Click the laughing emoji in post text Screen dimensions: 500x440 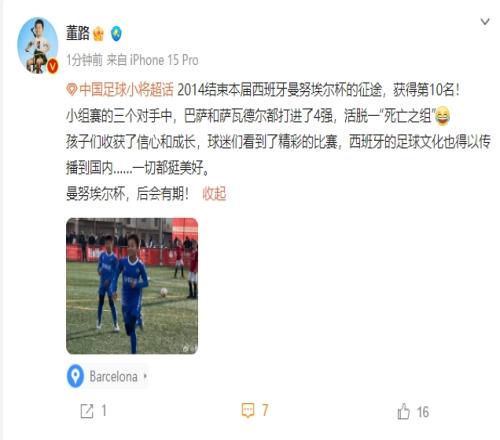(x=442, y=116)
